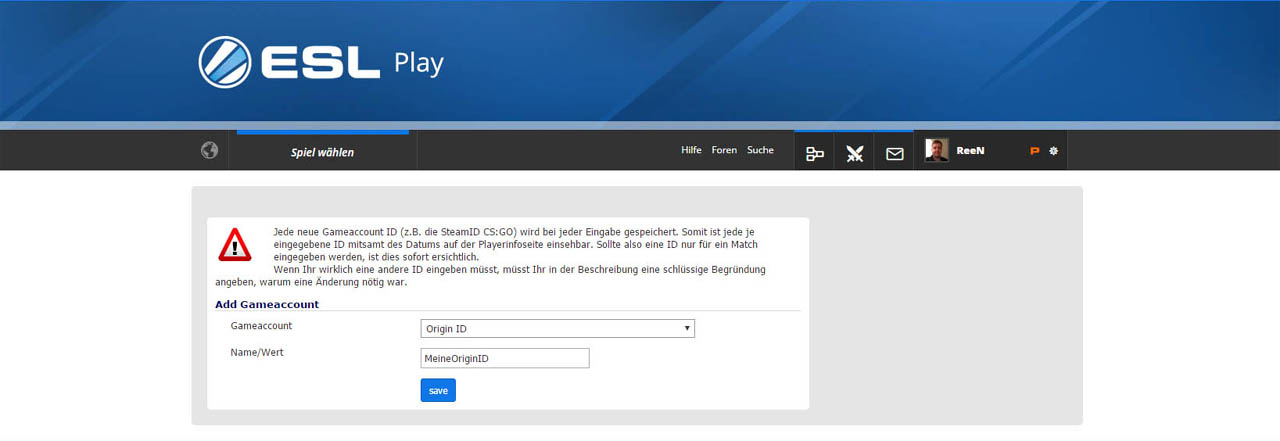Open the envelope messages icon
Viewport: 1280px width, 441px height.
pos(894,153)
